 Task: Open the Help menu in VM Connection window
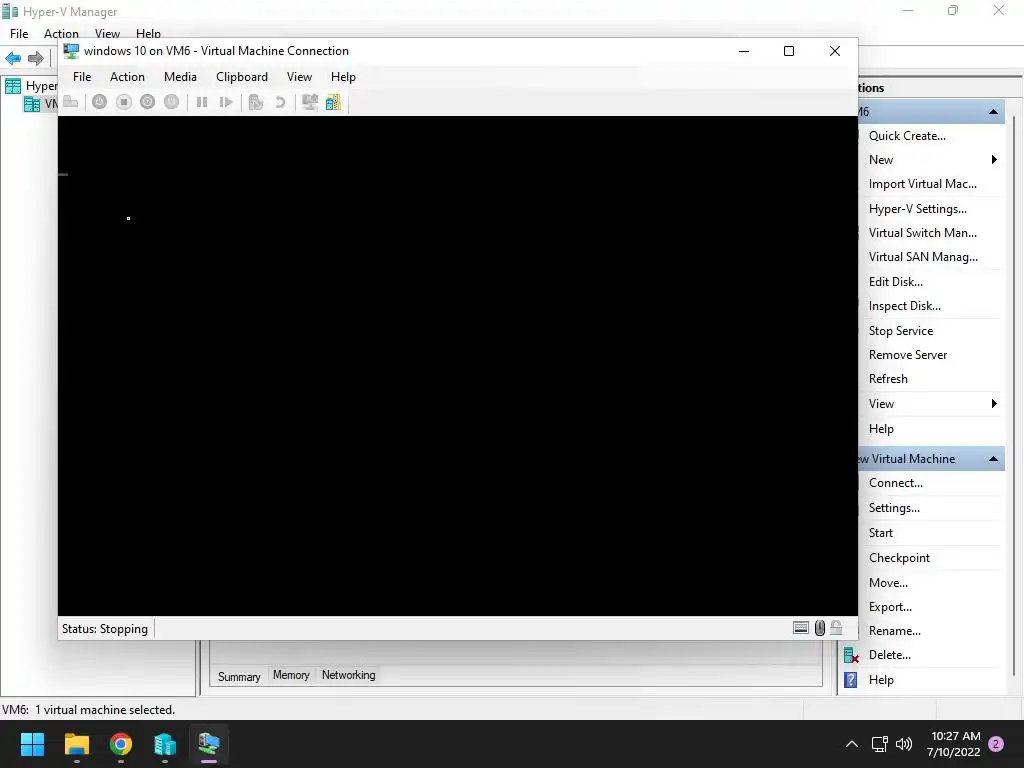pos(343,77)
